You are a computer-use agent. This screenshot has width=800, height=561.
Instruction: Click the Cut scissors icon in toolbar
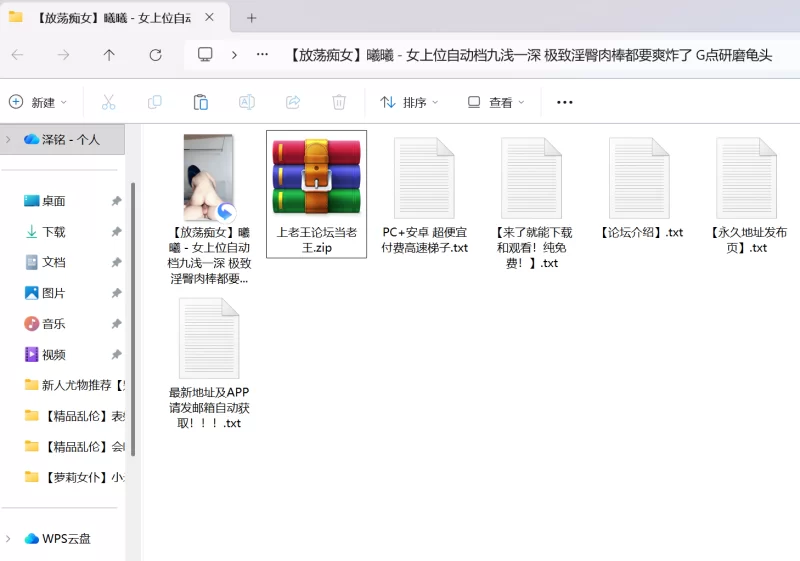point(108,102)
